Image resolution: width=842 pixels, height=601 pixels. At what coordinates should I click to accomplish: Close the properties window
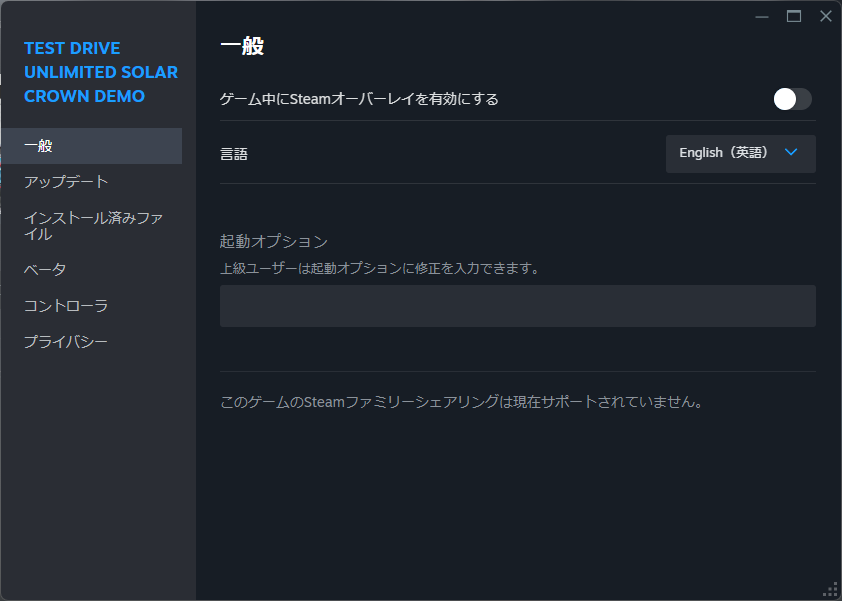click(826, 17)
